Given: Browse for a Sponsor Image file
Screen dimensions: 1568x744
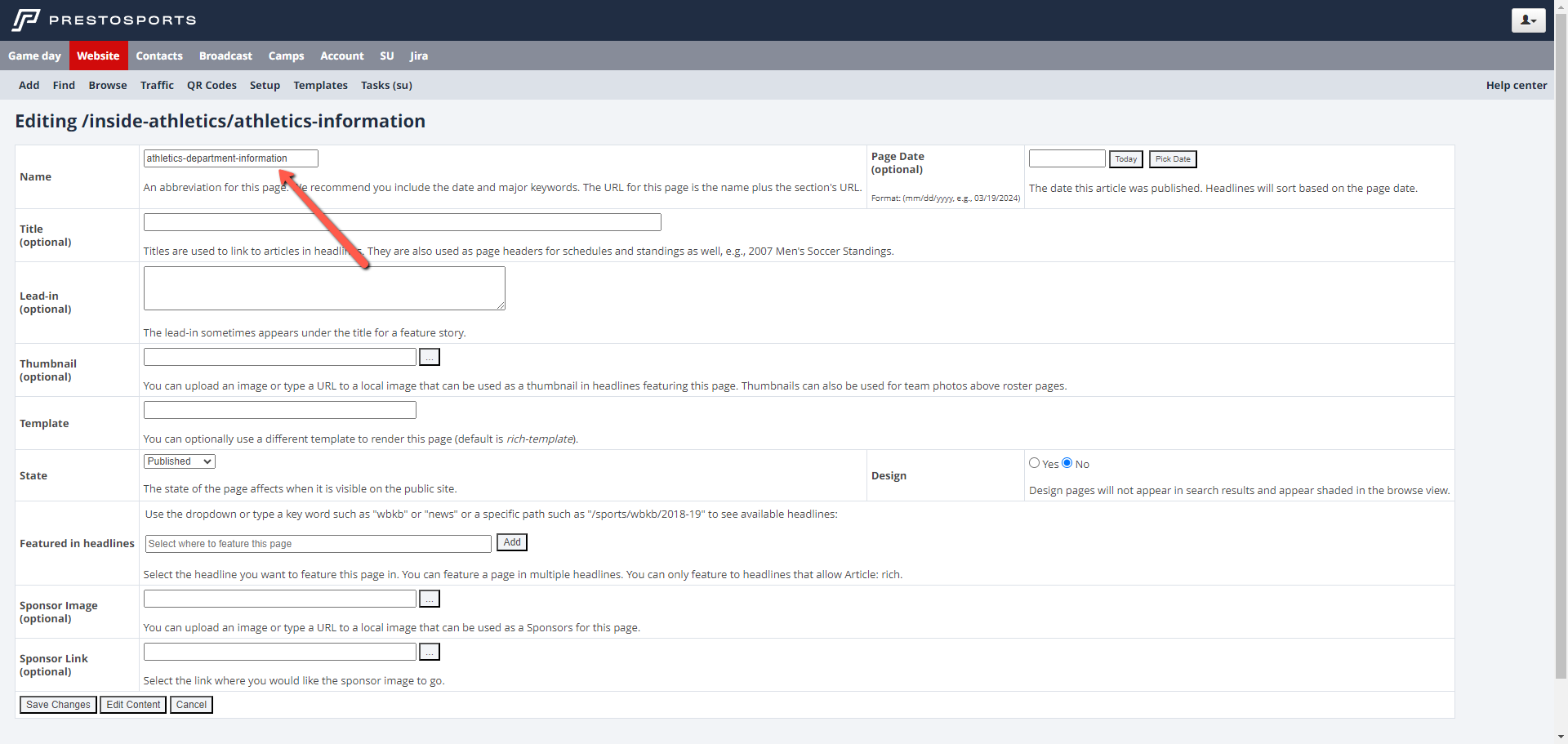Looking at the screenshot, I should pos(430,599).
